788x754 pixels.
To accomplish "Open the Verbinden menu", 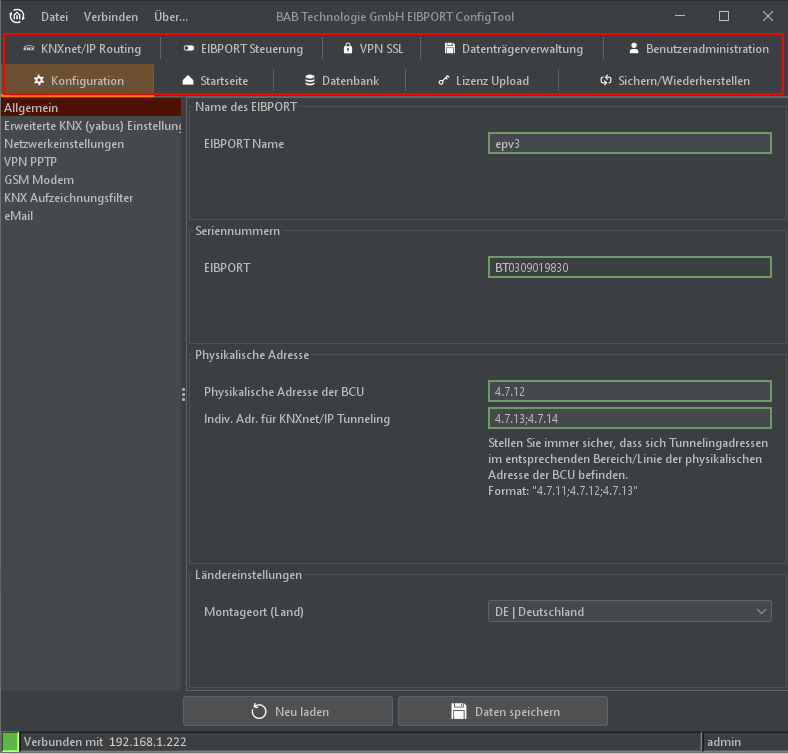I will click(111, 17).
